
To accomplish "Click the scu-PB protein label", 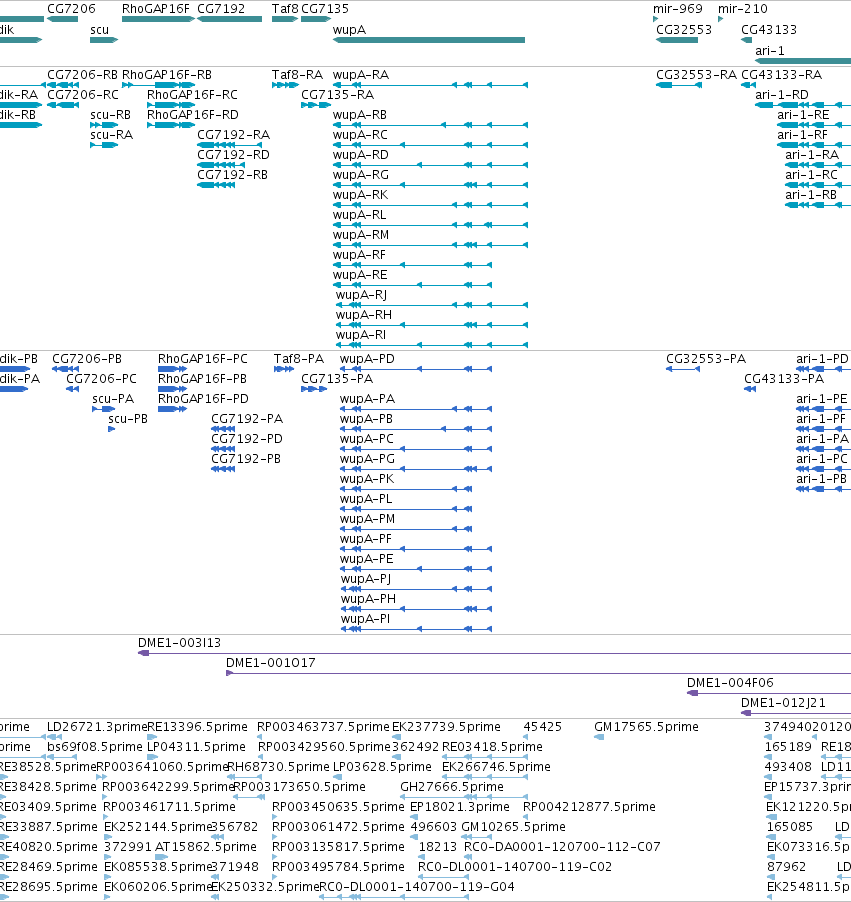I will click(128, 419).
